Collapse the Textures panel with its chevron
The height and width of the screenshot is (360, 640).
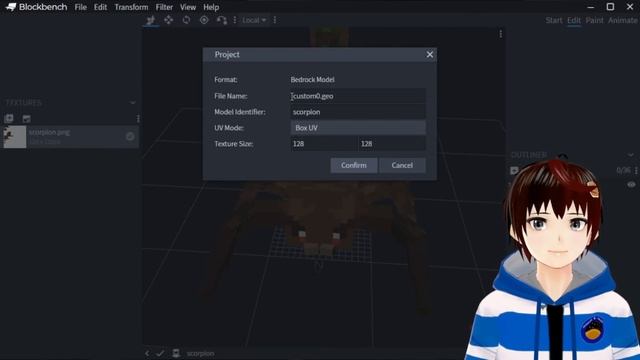click(x=133, y=103)
